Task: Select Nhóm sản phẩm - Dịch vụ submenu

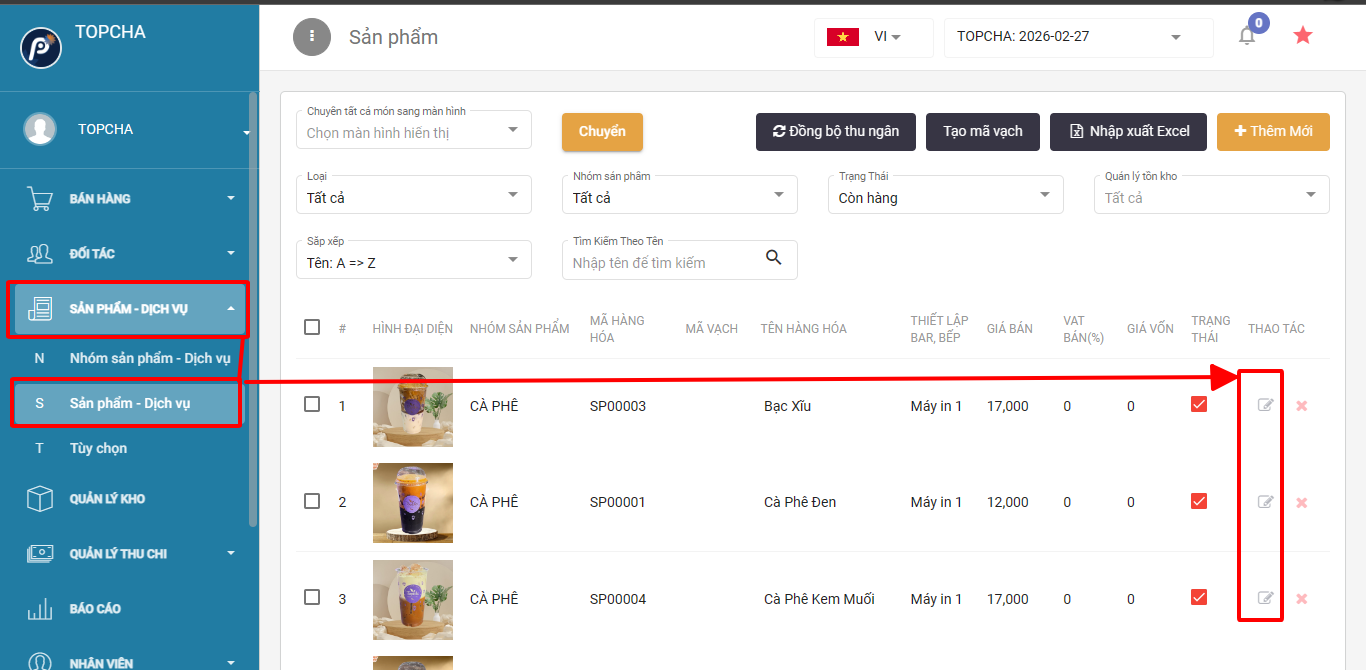Action: click(150, 358)
